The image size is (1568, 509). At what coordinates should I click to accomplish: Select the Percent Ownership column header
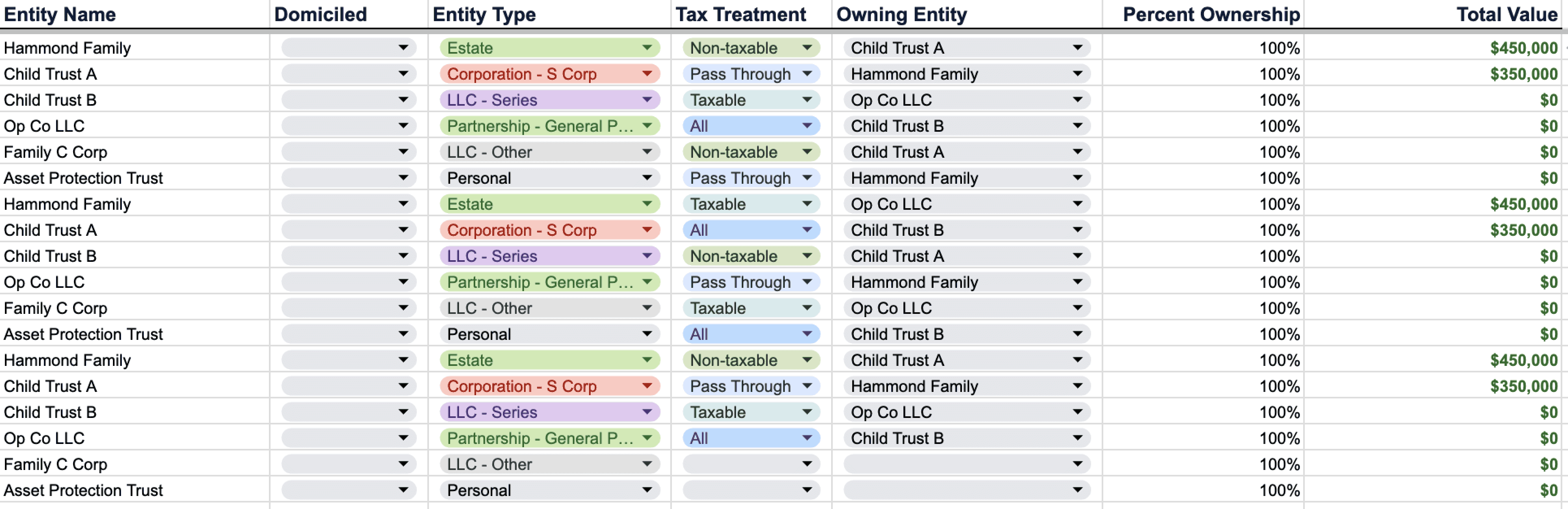point(1211,14)
